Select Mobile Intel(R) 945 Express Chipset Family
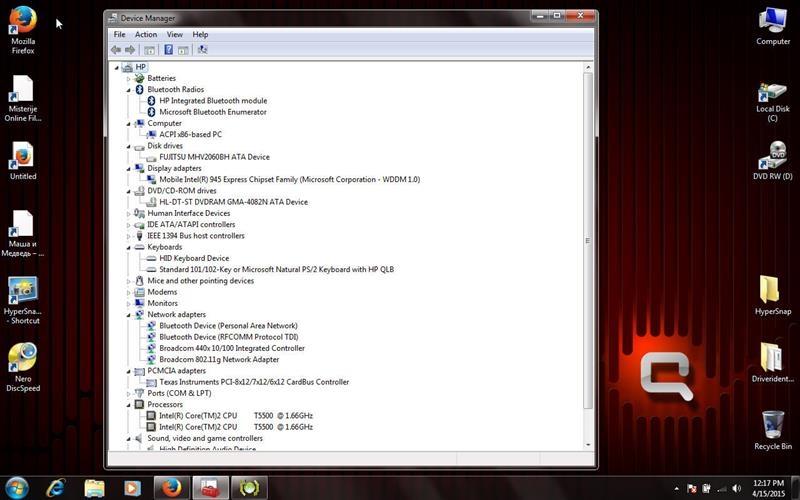This screenshot has width=800, height=500. coord(289,180)
